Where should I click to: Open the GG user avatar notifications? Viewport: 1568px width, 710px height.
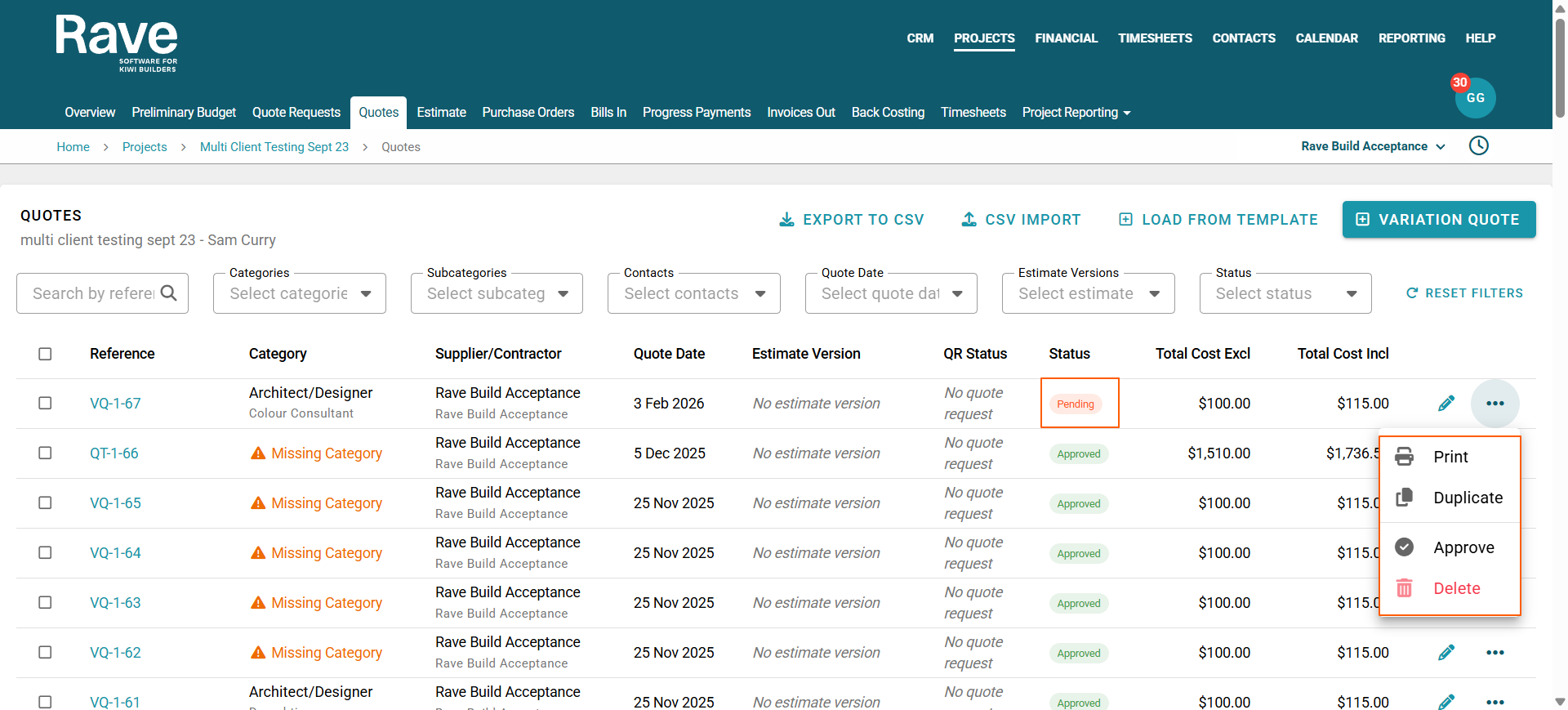[x=1475, y=98]
